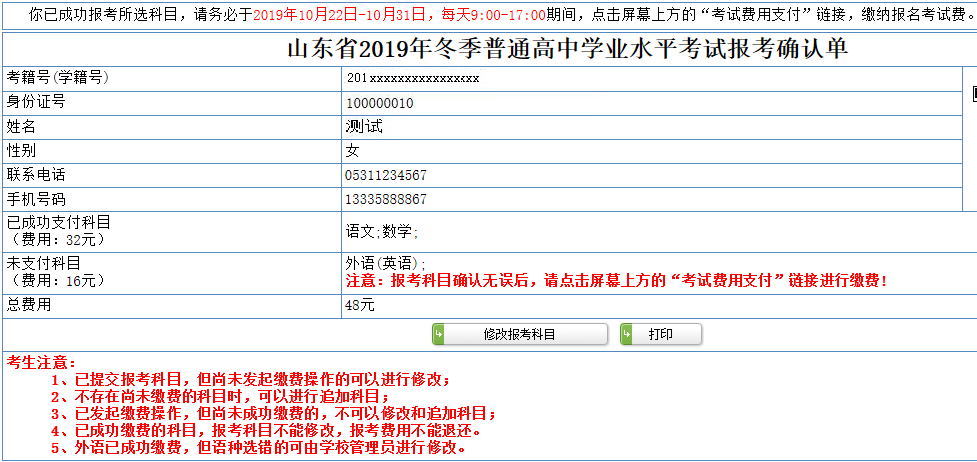
Task: Click the 联系电话 number 05311234567
Action: pyautogui.click(x=386, y=175)
